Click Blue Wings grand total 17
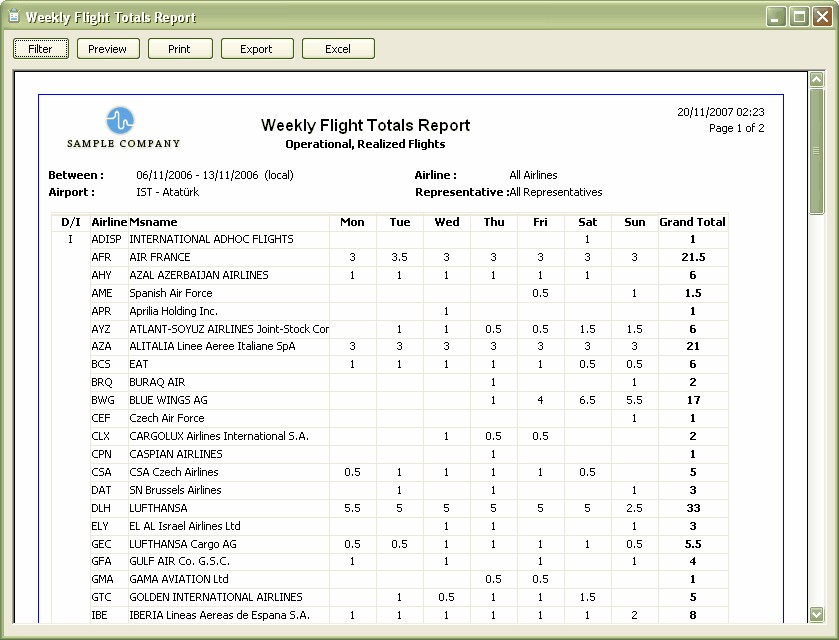The width and height of the screenshot is (839, 640). click(693, 400)
